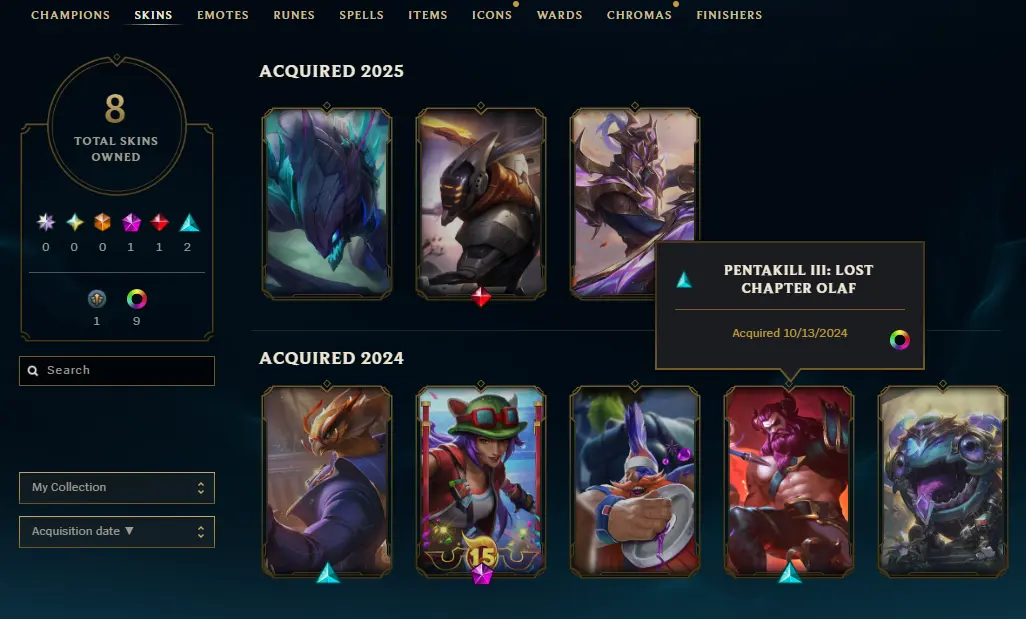Click into the Search input field
The height and width of the screenshot is (619, 1026).
(x=116, y=371)
